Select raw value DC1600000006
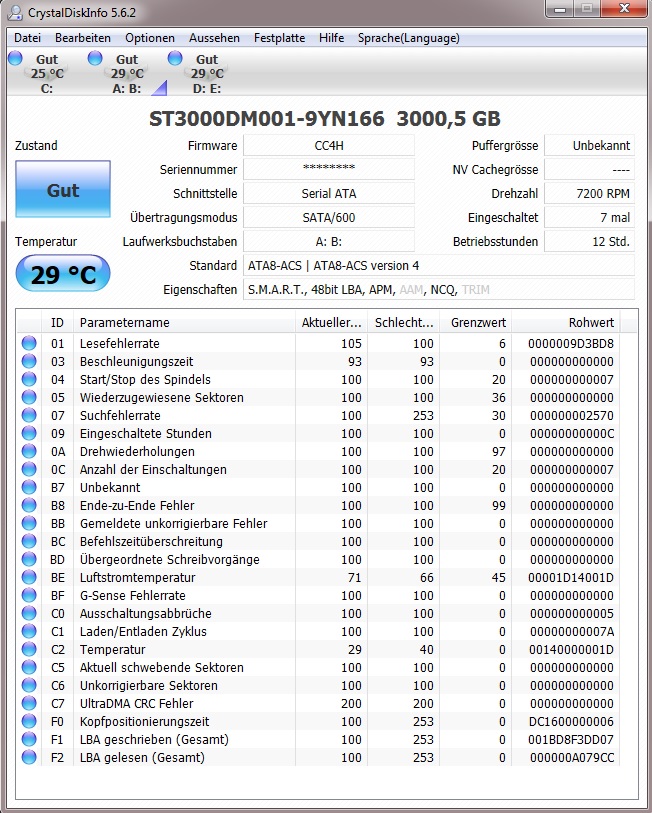Image resolution: width=652 pixels, height=813 pixels. click(571, 721)
